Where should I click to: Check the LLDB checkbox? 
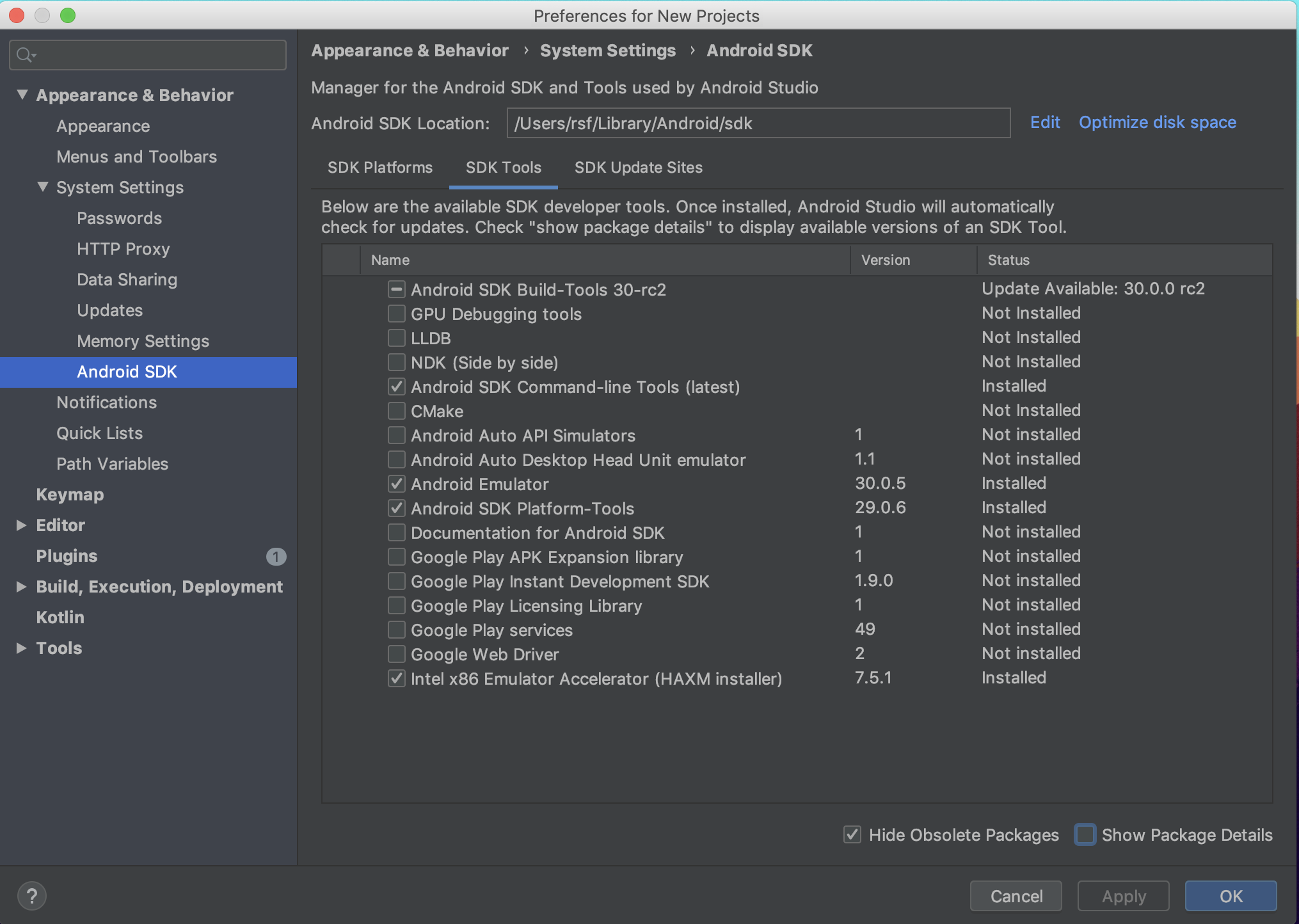(x=397, y=338)
